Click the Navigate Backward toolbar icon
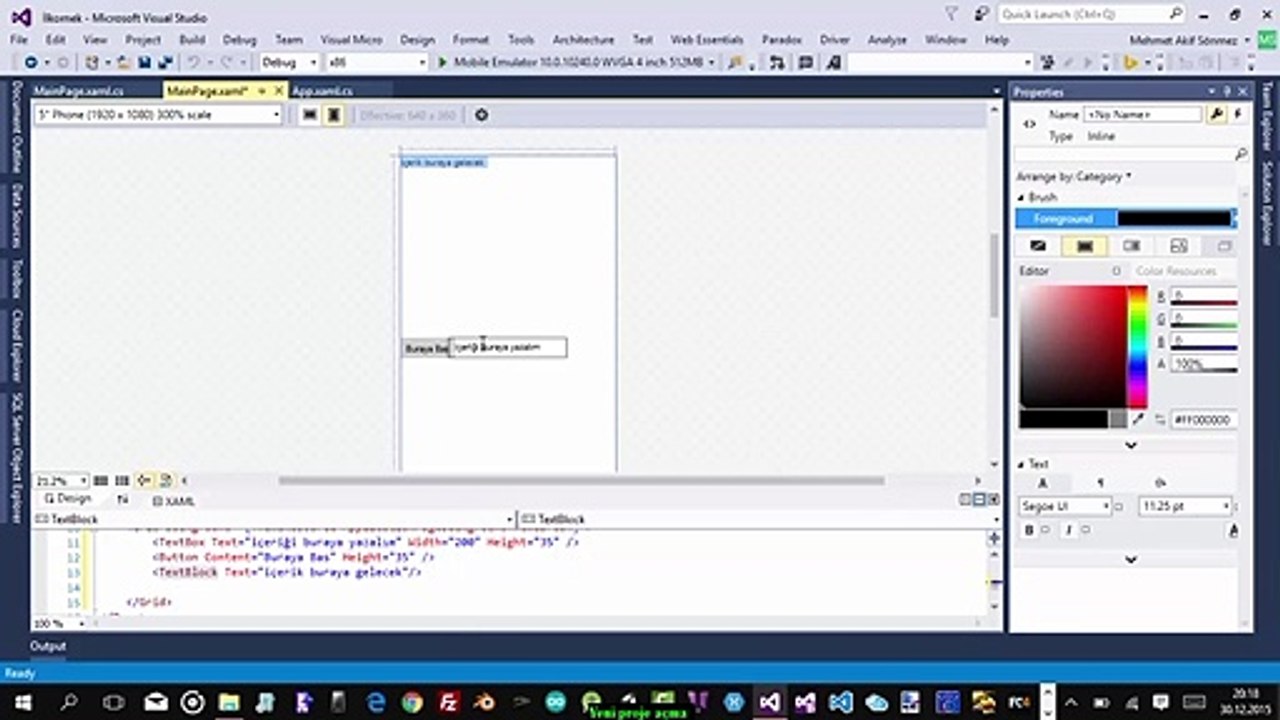Image resolution: width=1280 pixels, height=720 pixels. [x=31, y=62]
